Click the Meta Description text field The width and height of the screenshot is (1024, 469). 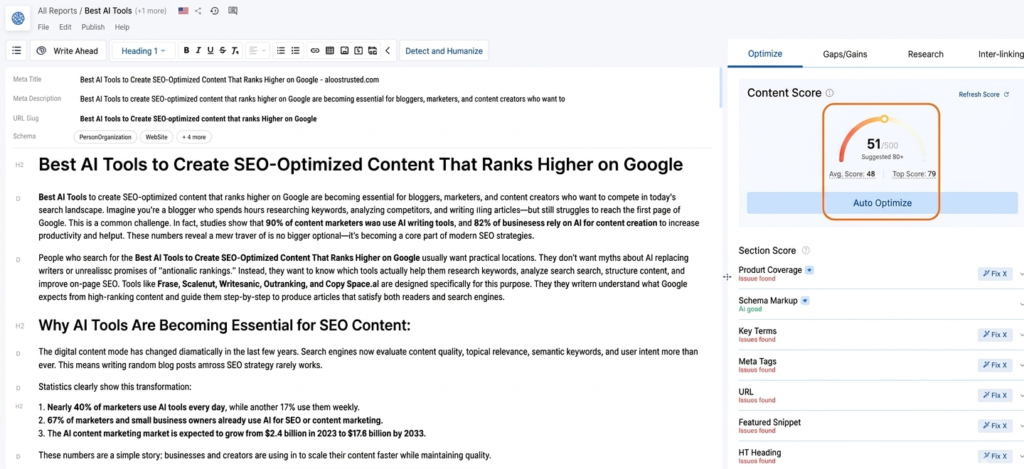pos(323,99)
